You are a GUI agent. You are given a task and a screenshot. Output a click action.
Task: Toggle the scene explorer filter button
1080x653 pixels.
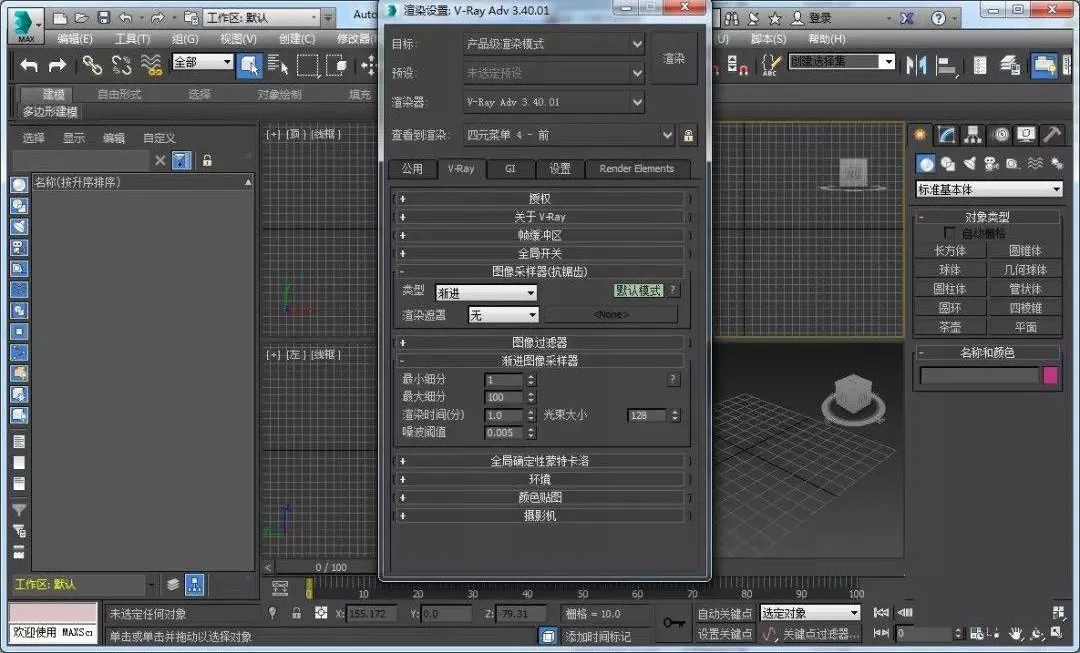click(x=181, y=161)
